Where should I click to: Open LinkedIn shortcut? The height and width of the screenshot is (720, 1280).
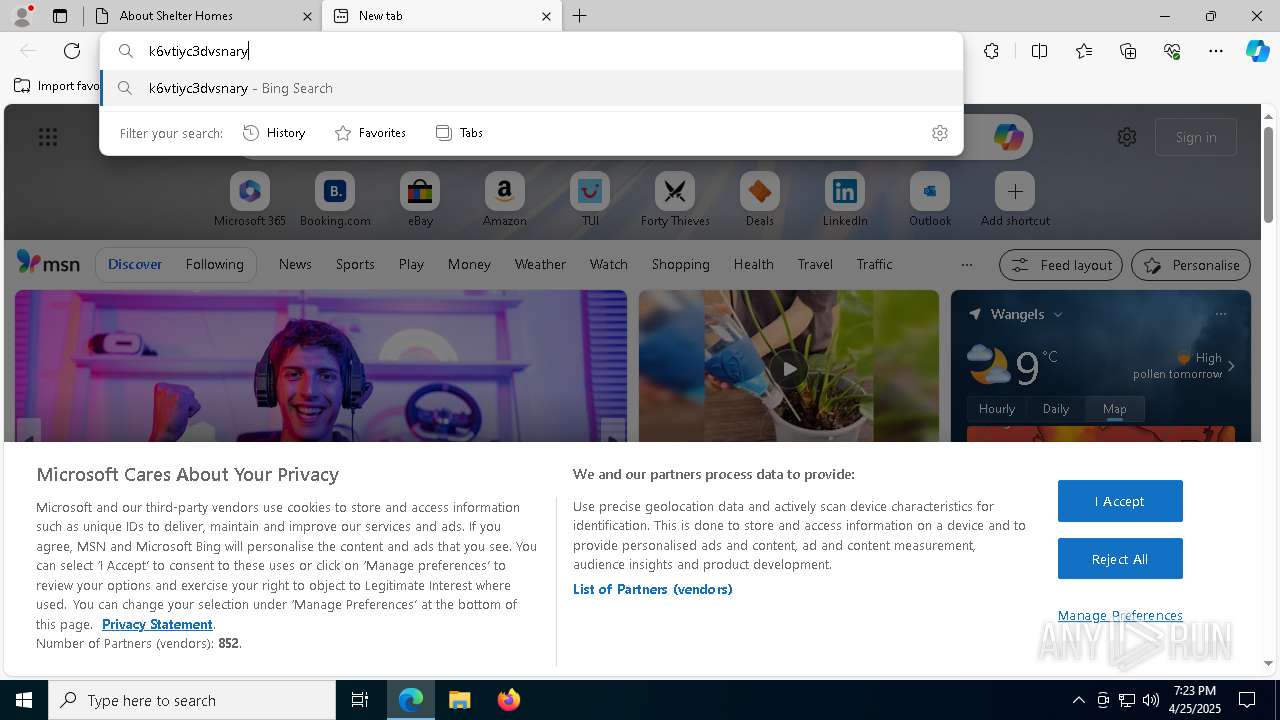(845, 199)
